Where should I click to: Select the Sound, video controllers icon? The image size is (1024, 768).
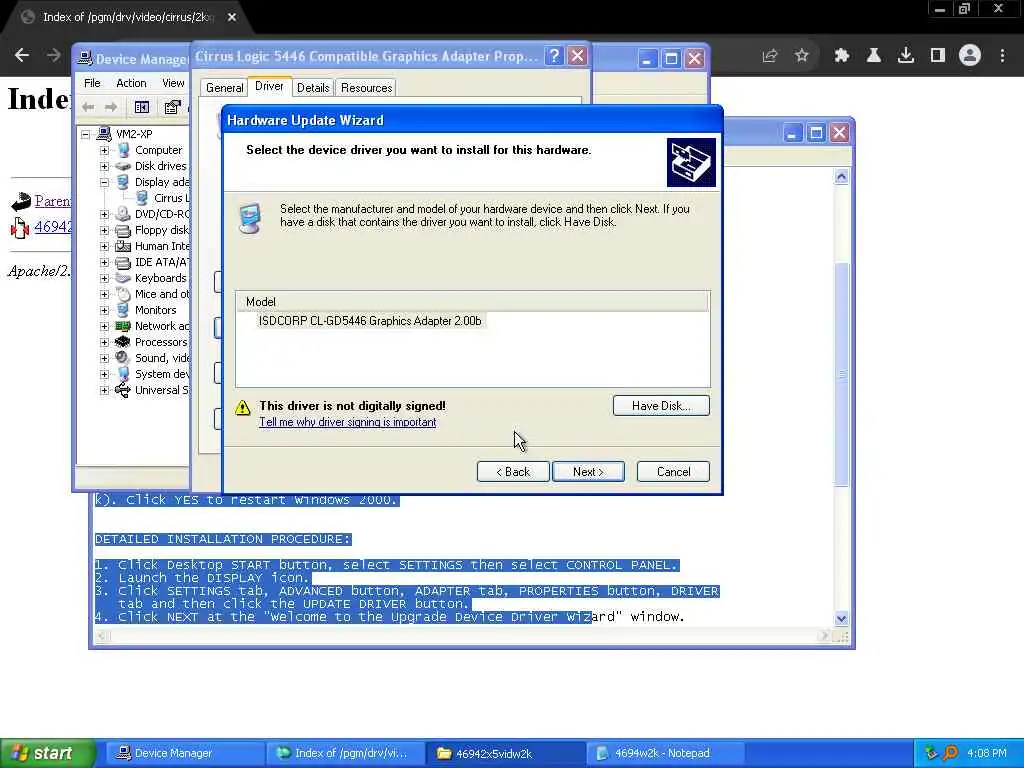[123, 358]
